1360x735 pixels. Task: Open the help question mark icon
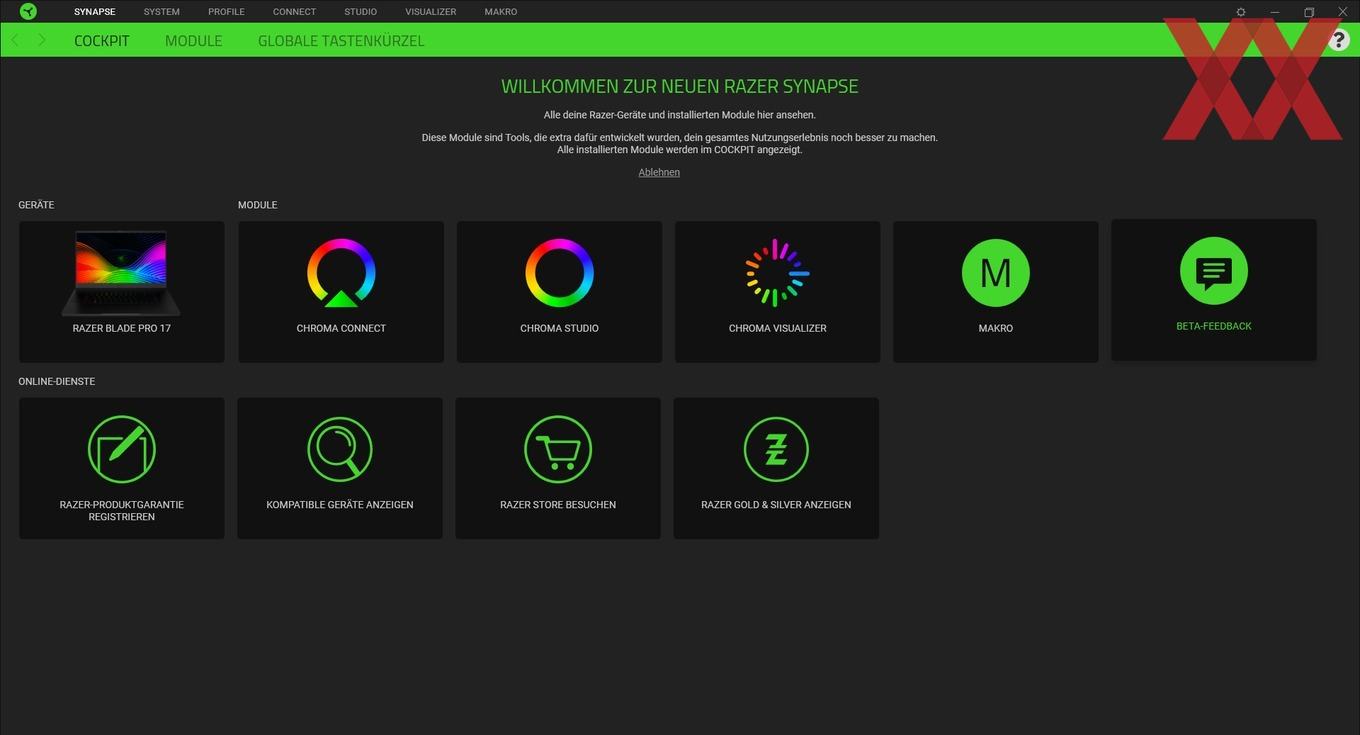point(1339,40)
